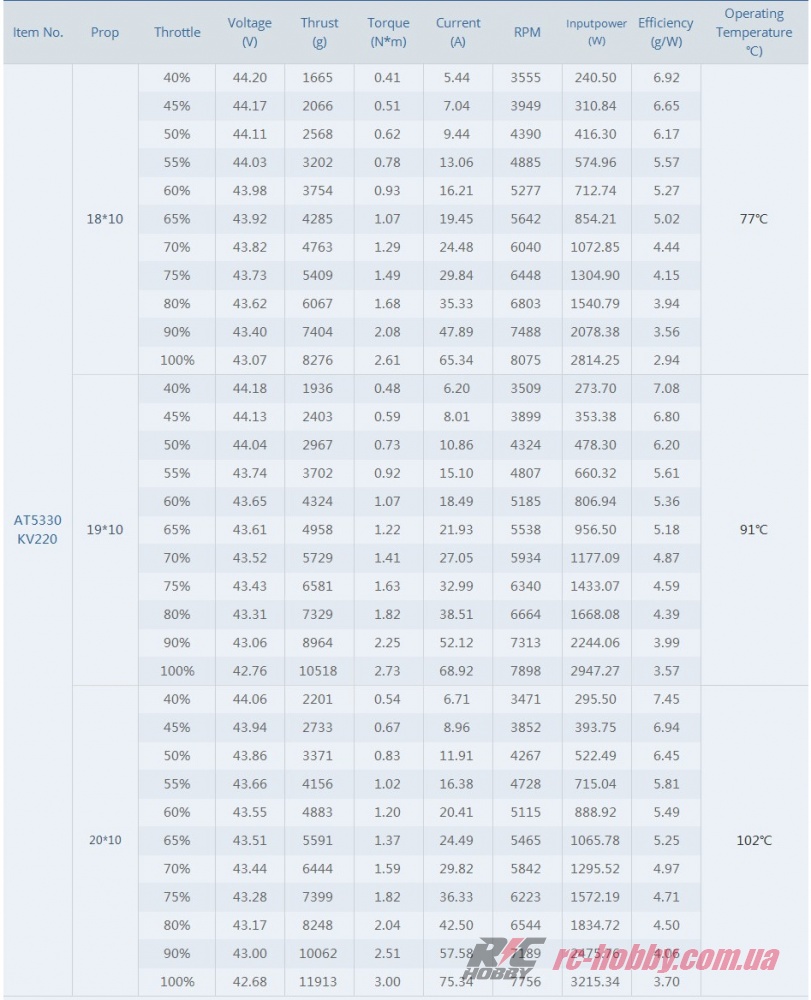Select the Throttle column header

click(177, 32)
